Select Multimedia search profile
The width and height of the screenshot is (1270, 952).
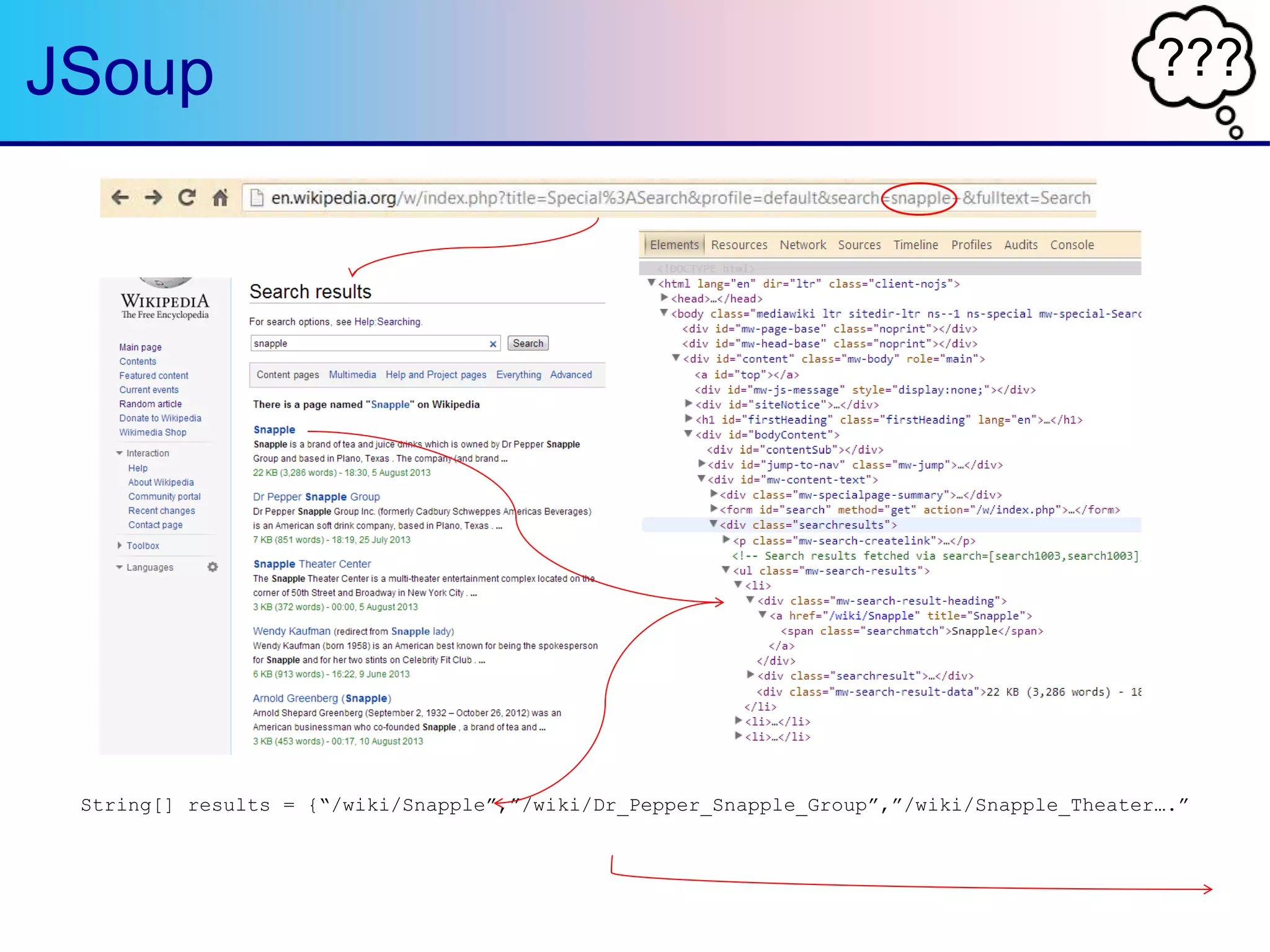point(352,375)
